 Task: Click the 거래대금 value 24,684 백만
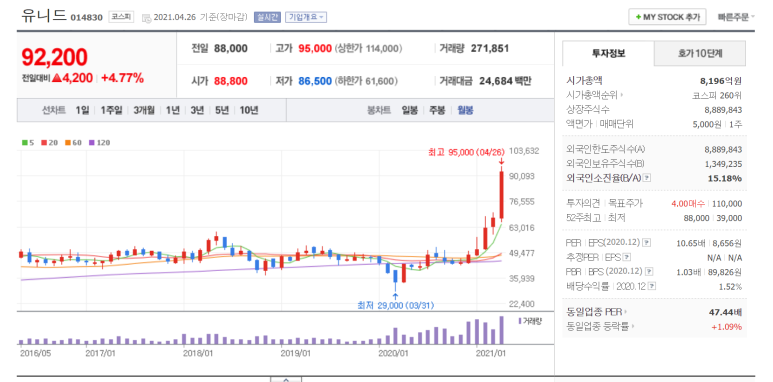pos(505,81)
